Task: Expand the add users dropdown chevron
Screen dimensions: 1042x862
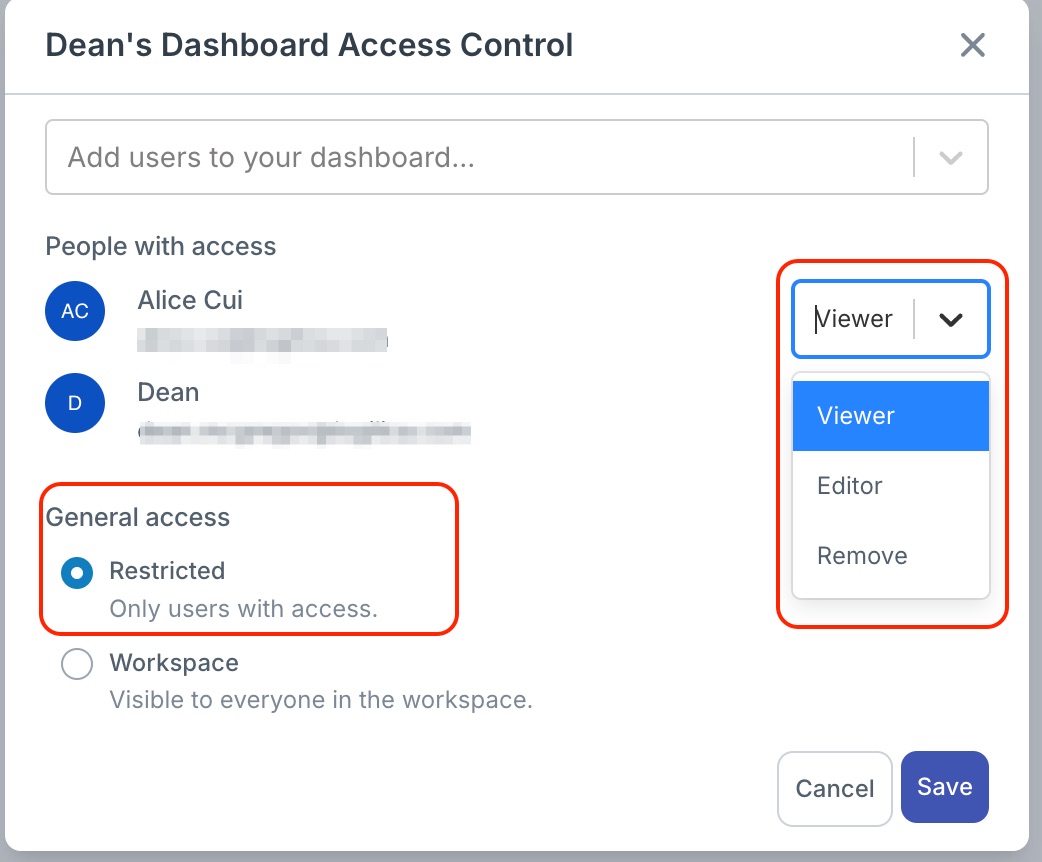Action: 951,157
